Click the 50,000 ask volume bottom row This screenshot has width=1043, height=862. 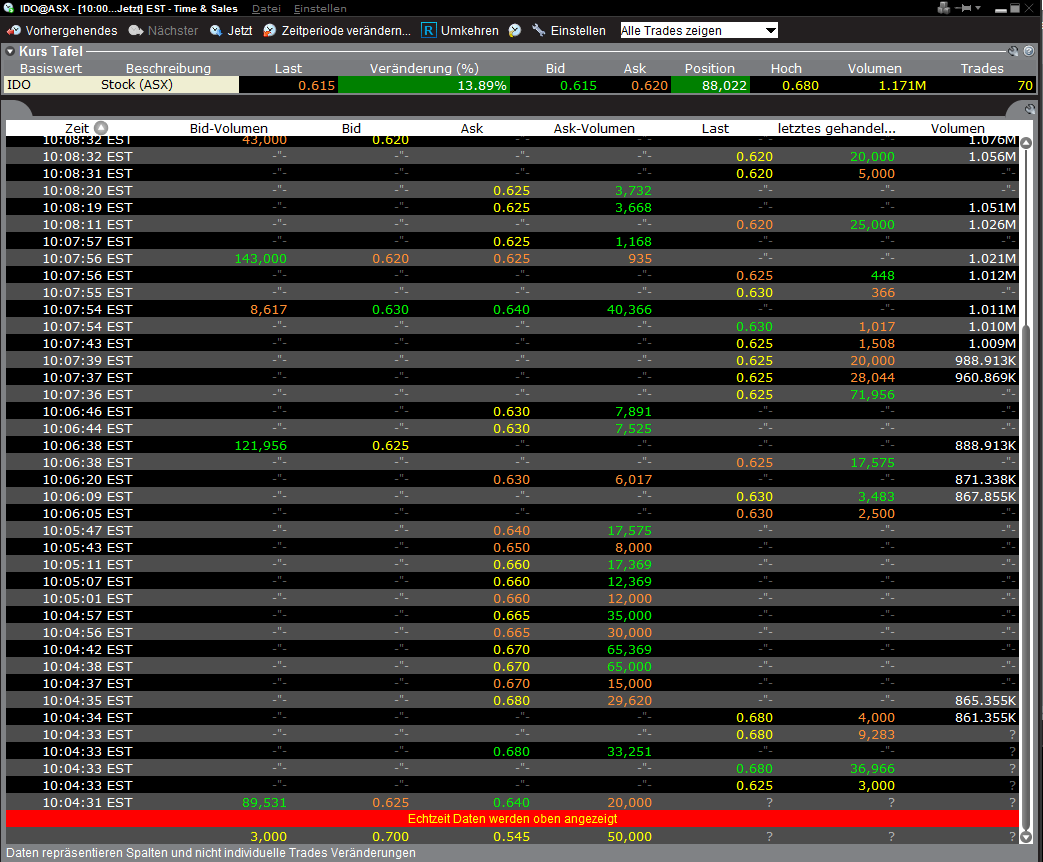[629, 837]
